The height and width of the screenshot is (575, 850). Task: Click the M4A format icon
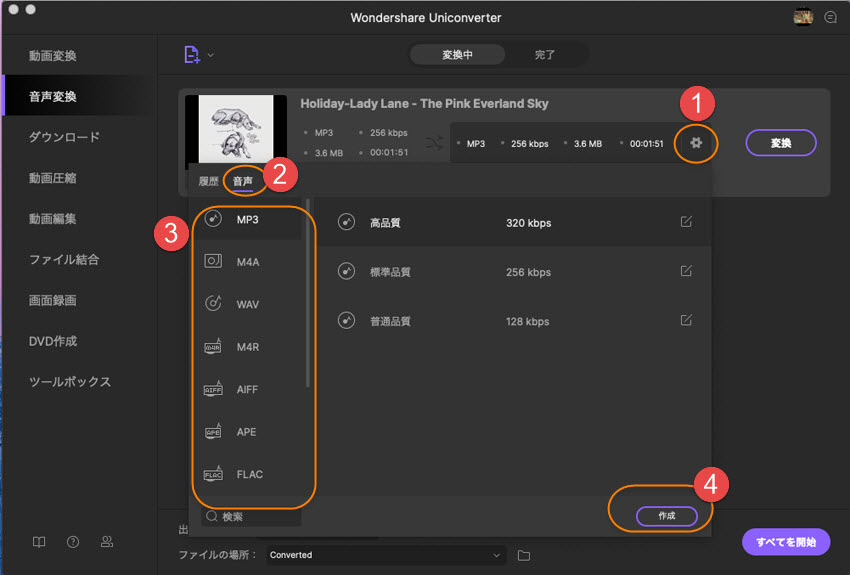(213, 261)
